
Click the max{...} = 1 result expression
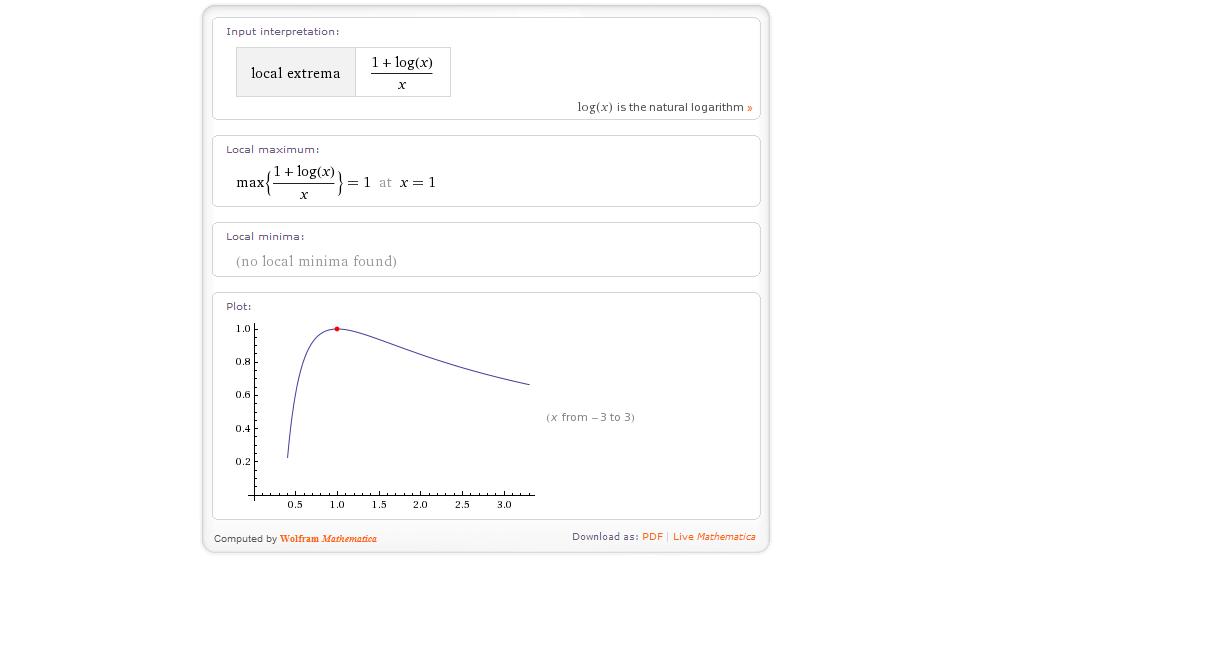click(303, 183)
